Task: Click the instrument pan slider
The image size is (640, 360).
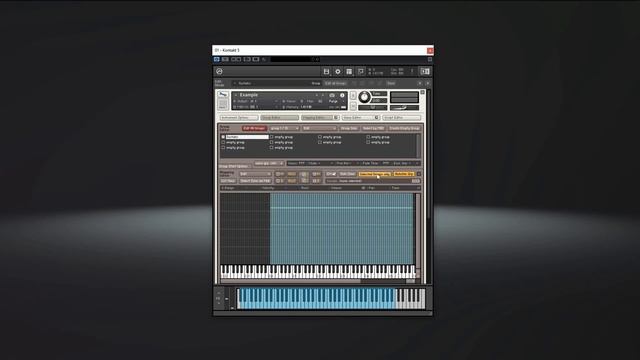Action: click(373, 107)
